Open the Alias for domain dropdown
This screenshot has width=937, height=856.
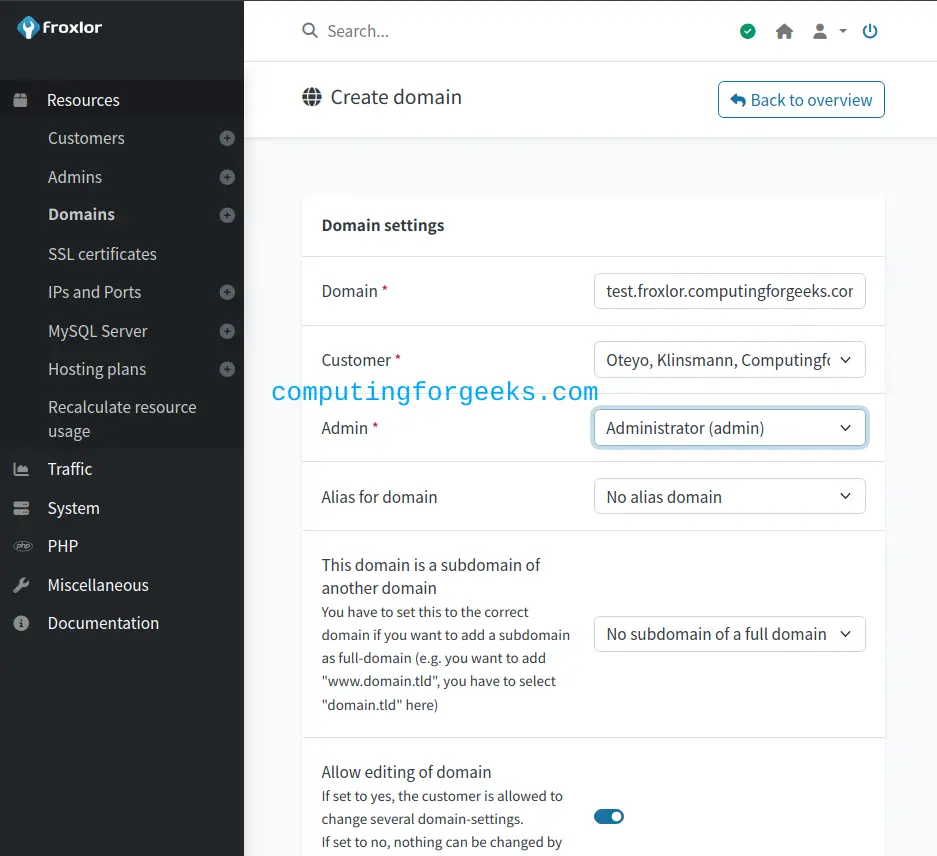(x=730, y=496)
